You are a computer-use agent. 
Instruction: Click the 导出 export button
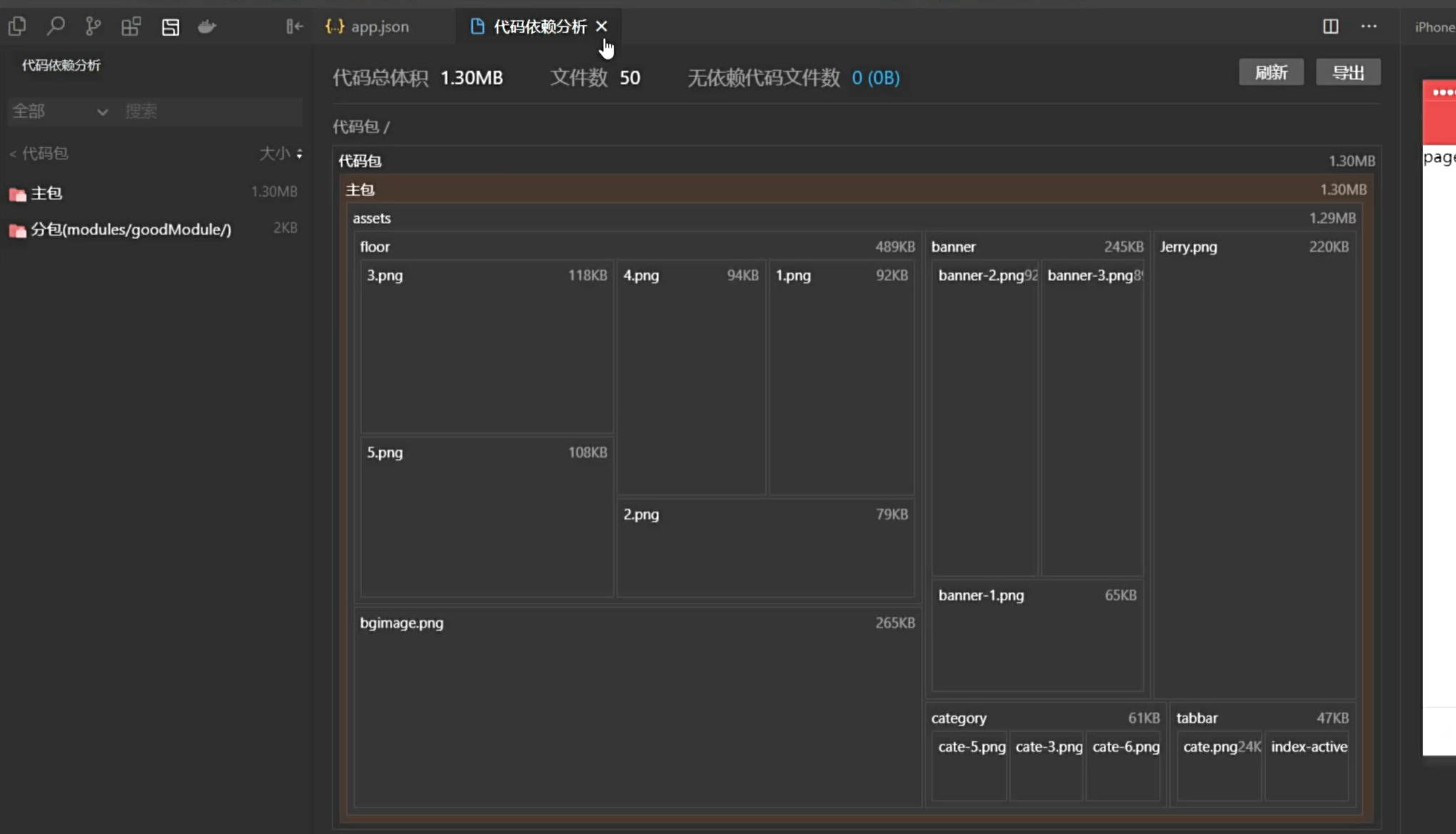point(1348,72)
